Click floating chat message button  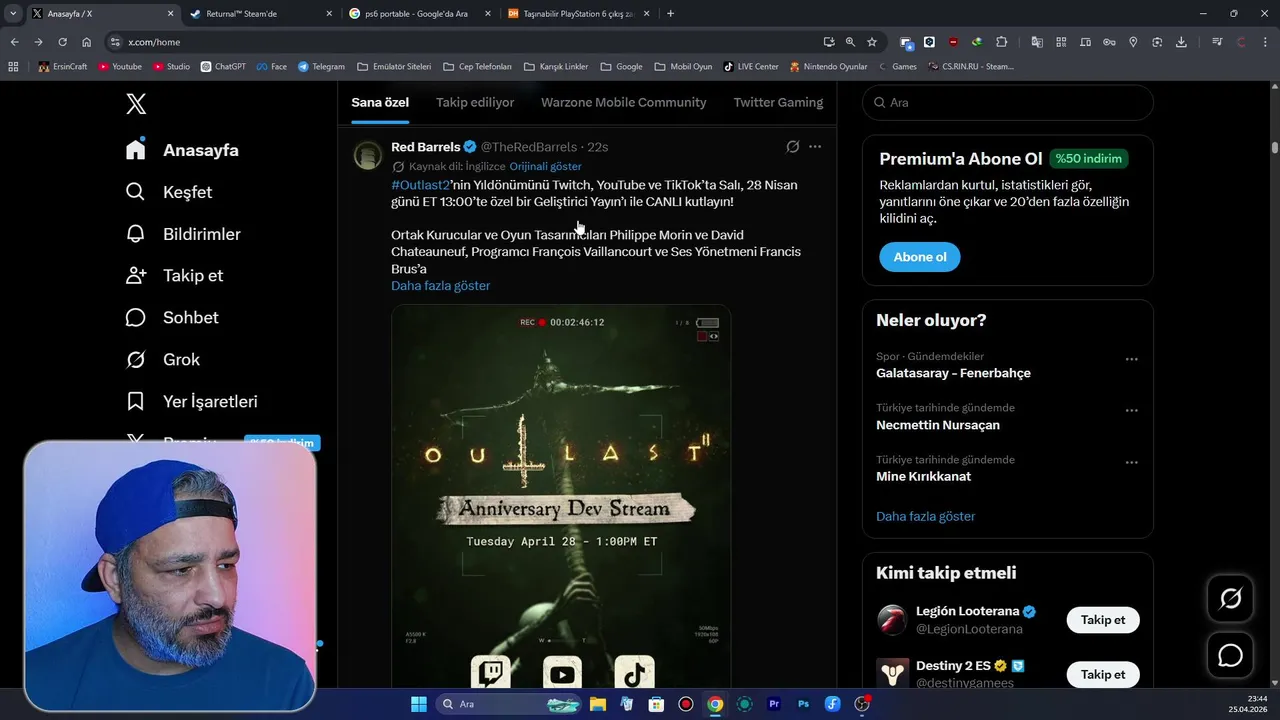1230,655
